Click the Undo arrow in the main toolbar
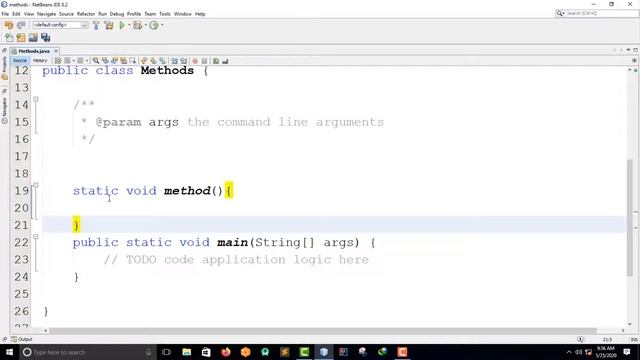Image resolution: width=640 pixels, height=360 pixels. 9,25
